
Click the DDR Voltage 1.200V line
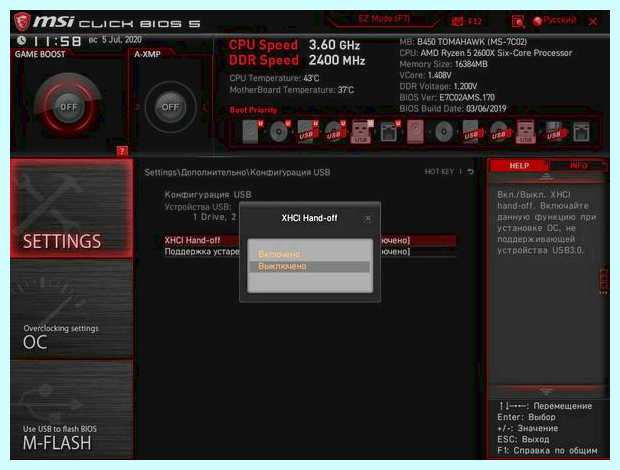click(x=438, y=86)
